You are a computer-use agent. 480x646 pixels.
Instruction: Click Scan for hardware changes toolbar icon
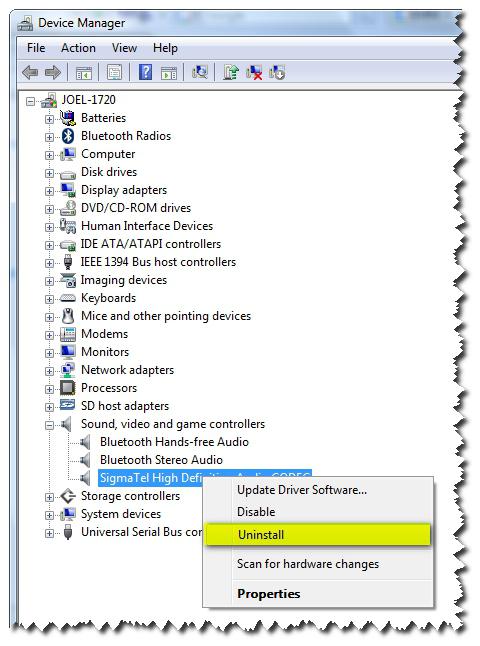coord(200,73)
